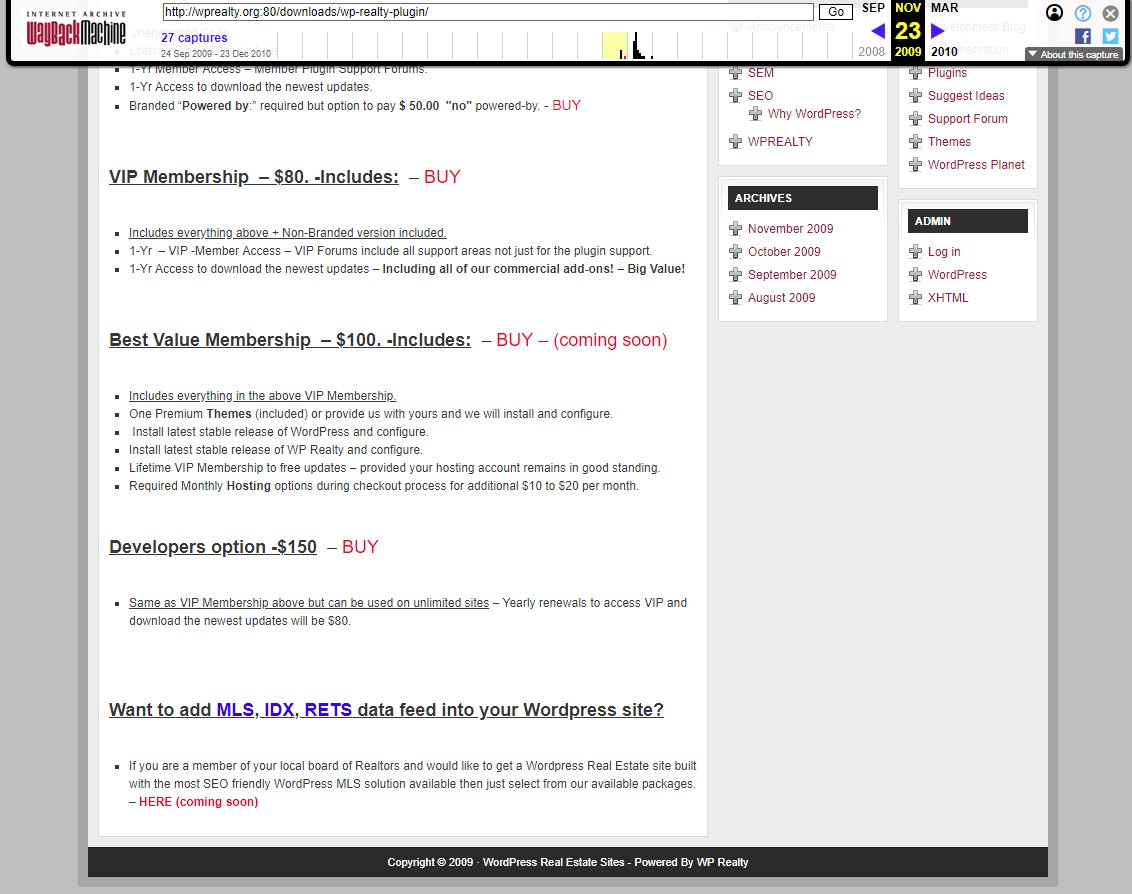Select year 2010 in timeline
The image size is (1132, 894).
click(x=944, y=51)
